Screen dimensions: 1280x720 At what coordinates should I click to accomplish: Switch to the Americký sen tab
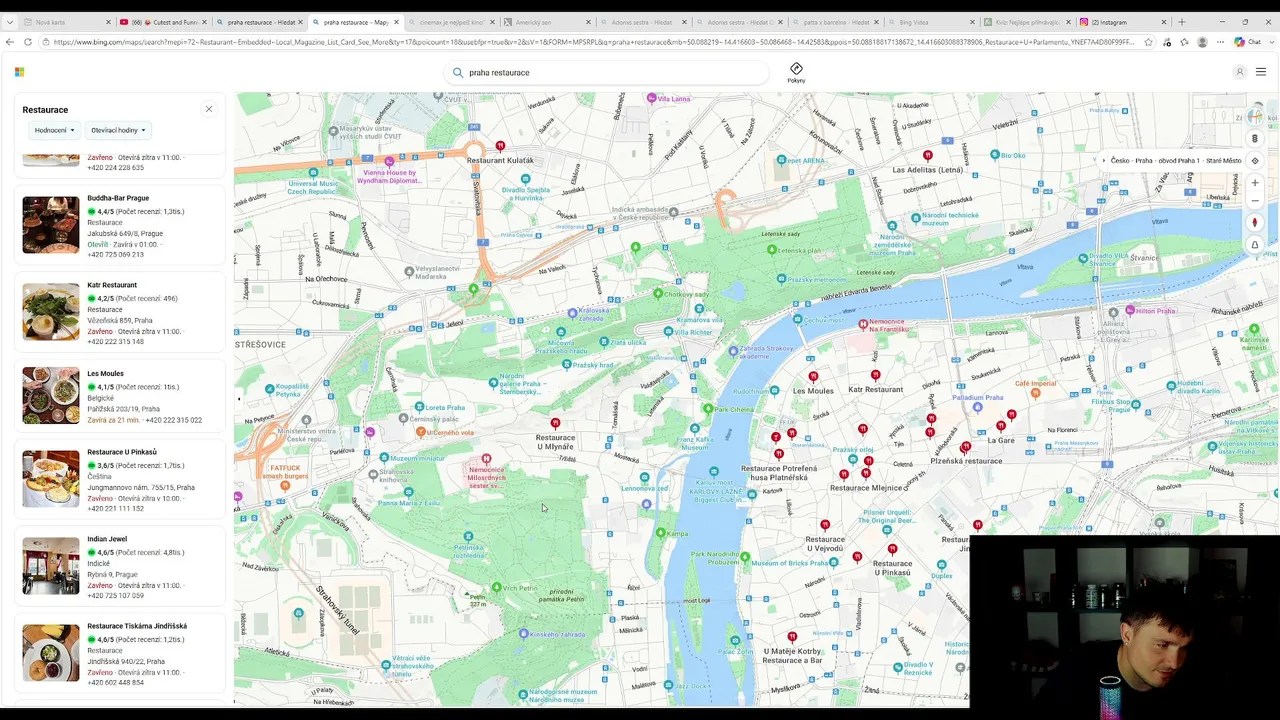548,22
